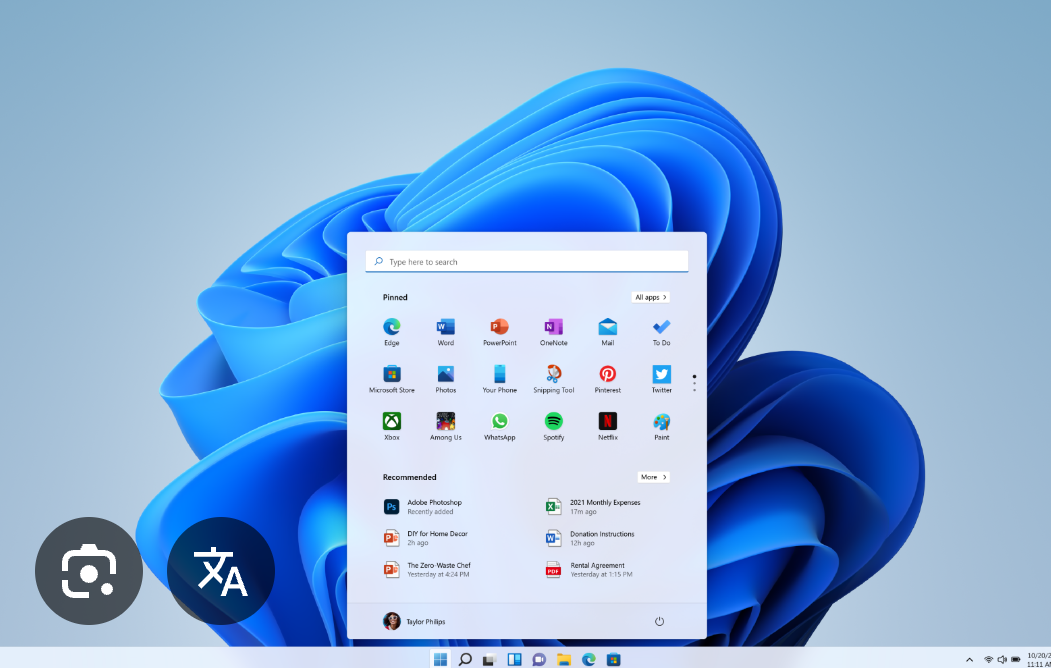Open Paint from pinned apps

tap(661, 425)
